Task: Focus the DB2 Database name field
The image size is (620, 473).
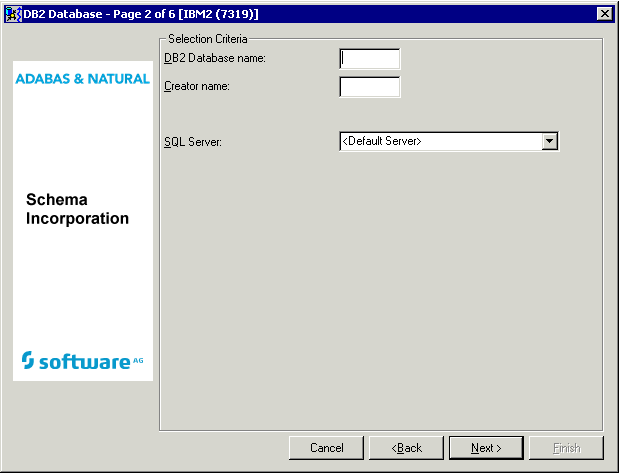Action: click(370, 59)
